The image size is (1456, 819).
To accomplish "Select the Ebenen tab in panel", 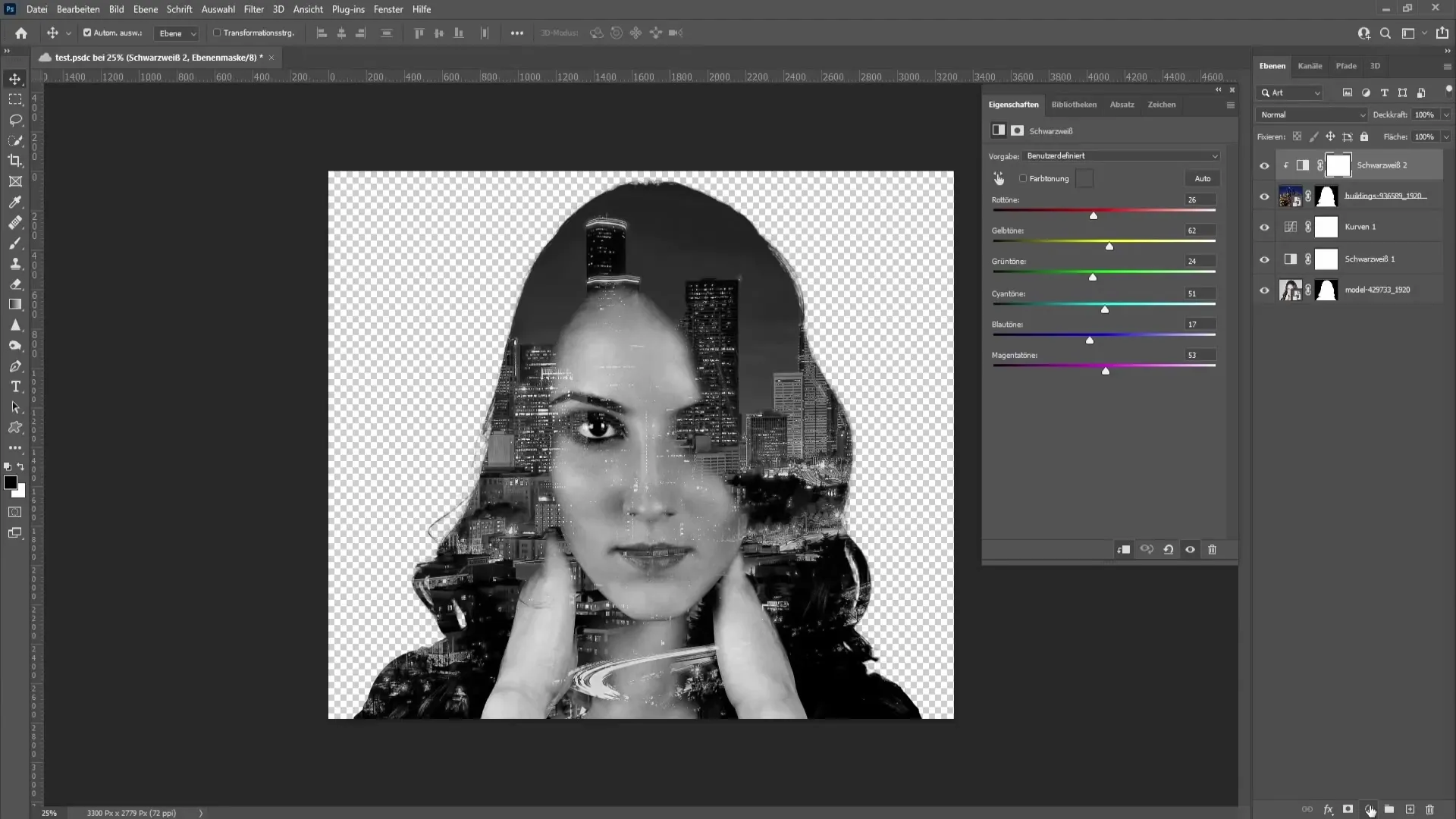I will pos(1273,65).
